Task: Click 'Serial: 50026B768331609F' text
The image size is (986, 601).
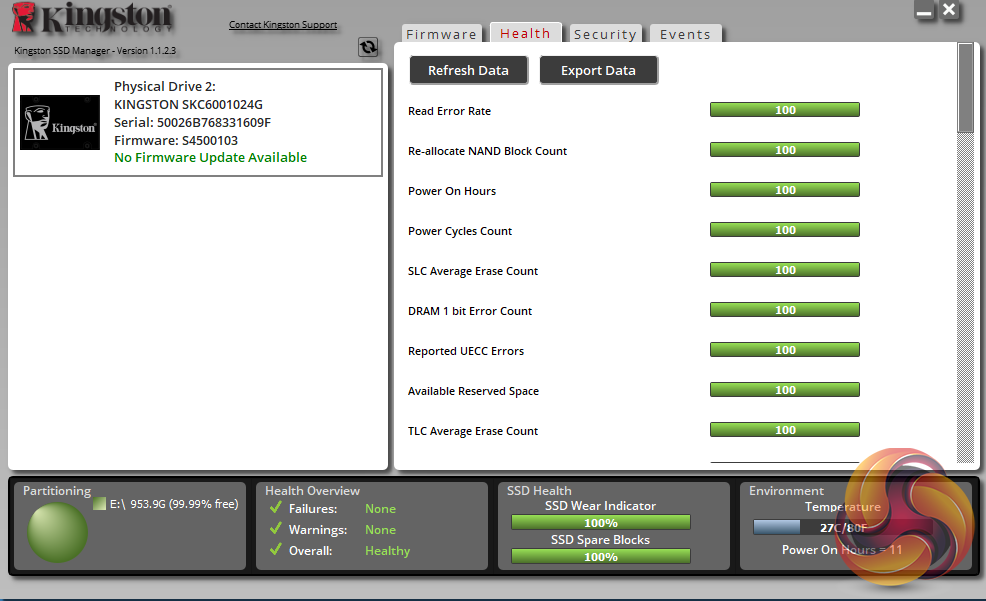Action: 192,122
